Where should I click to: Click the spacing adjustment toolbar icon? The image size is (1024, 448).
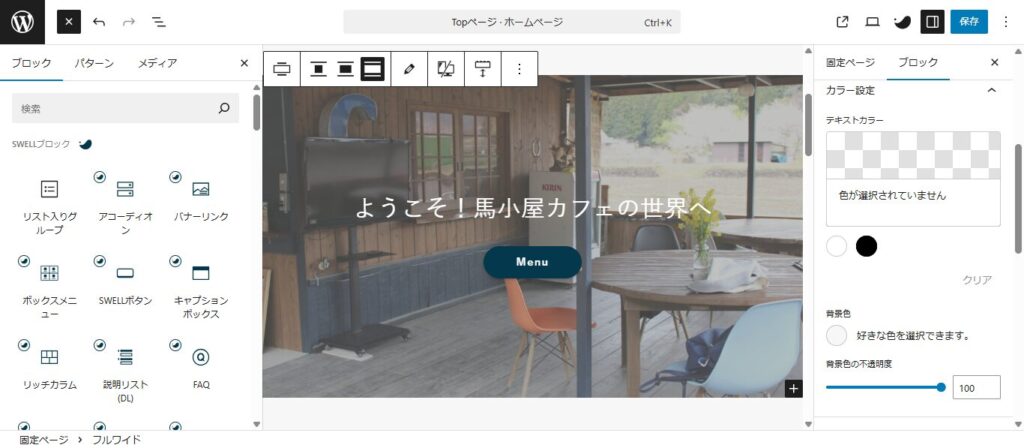(x=483, y=69)
